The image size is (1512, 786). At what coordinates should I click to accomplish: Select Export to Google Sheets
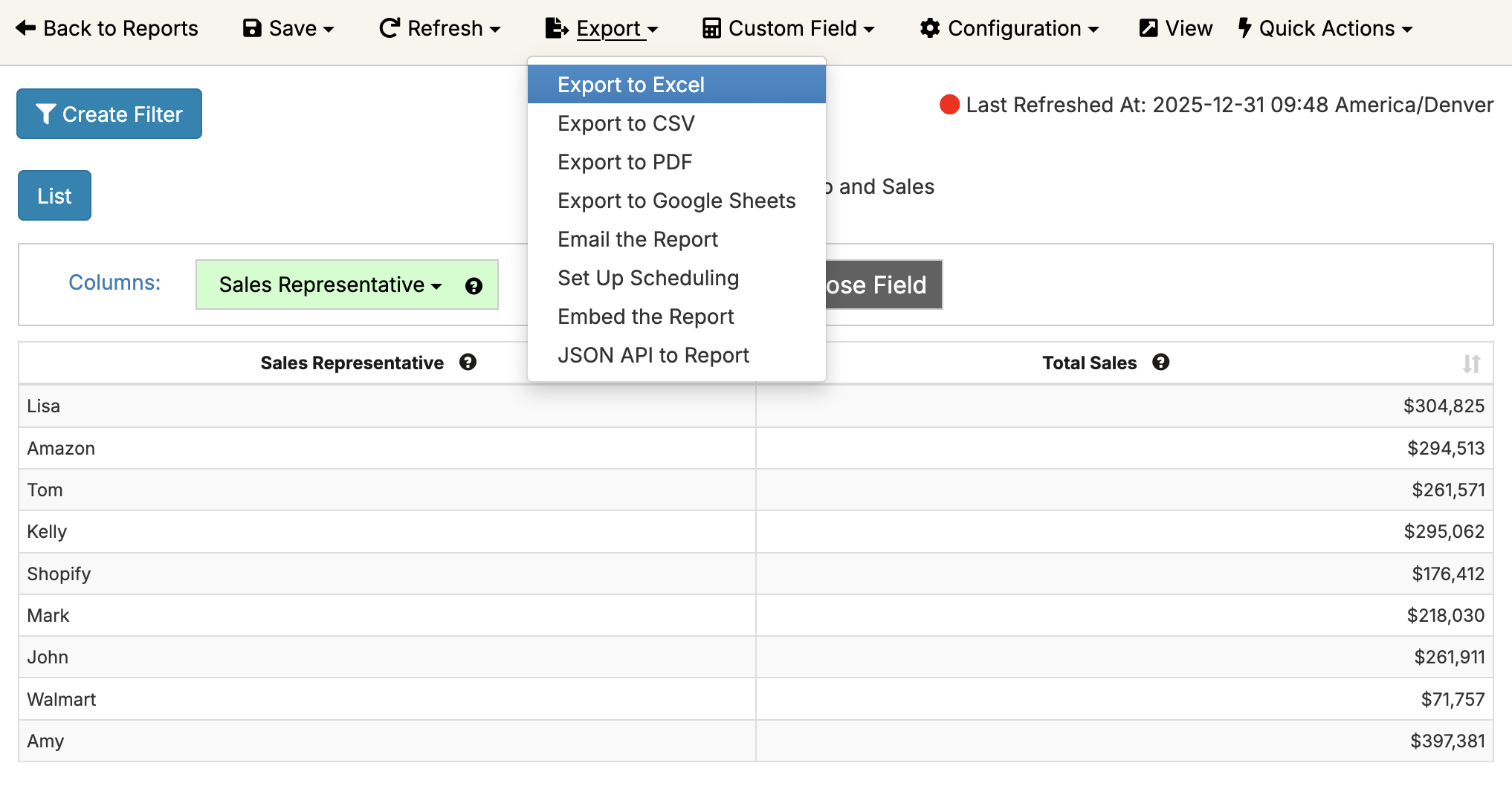[676, 201]
